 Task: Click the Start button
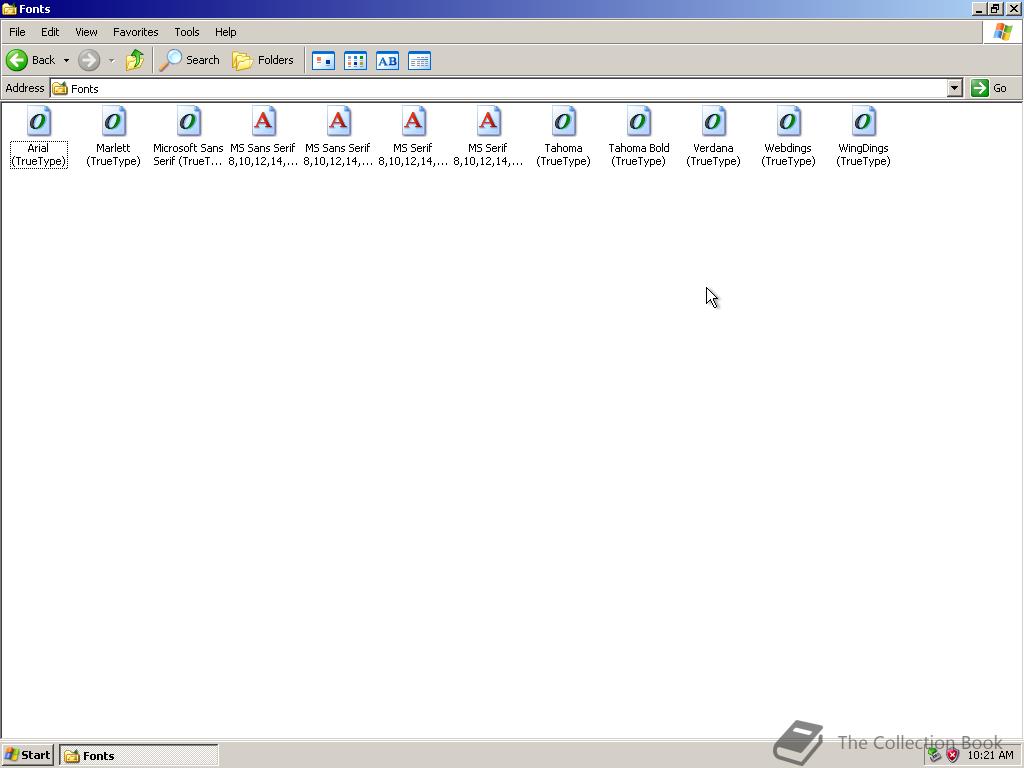(x=27, y=755)
